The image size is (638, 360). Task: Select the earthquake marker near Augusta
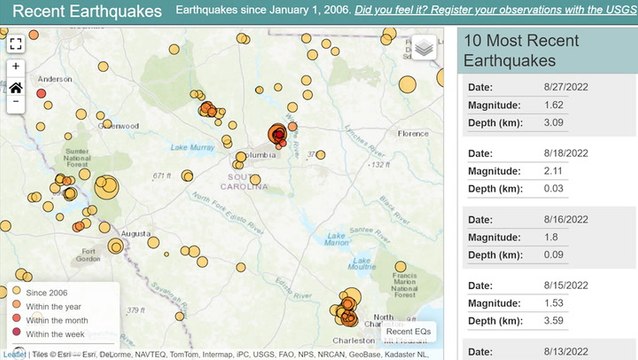[x=116, y=246]
